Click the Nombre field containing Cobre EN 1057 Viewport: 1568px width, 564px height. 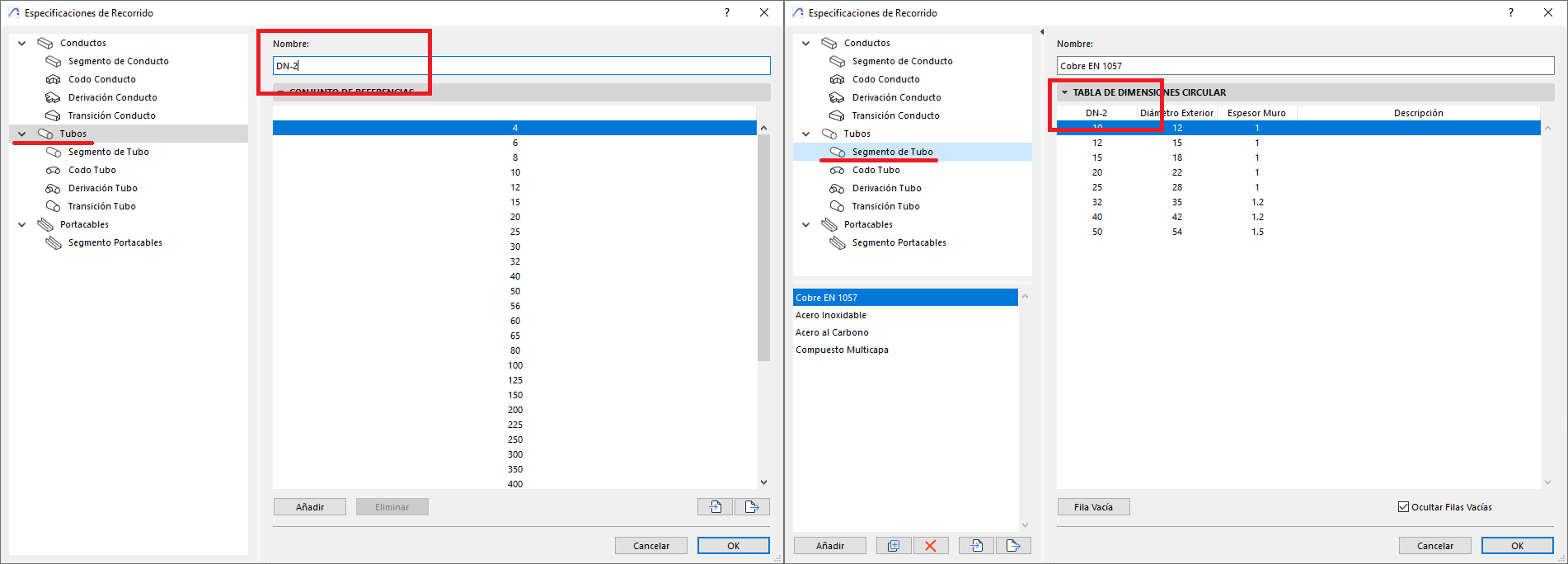[x=1305, y=66]
